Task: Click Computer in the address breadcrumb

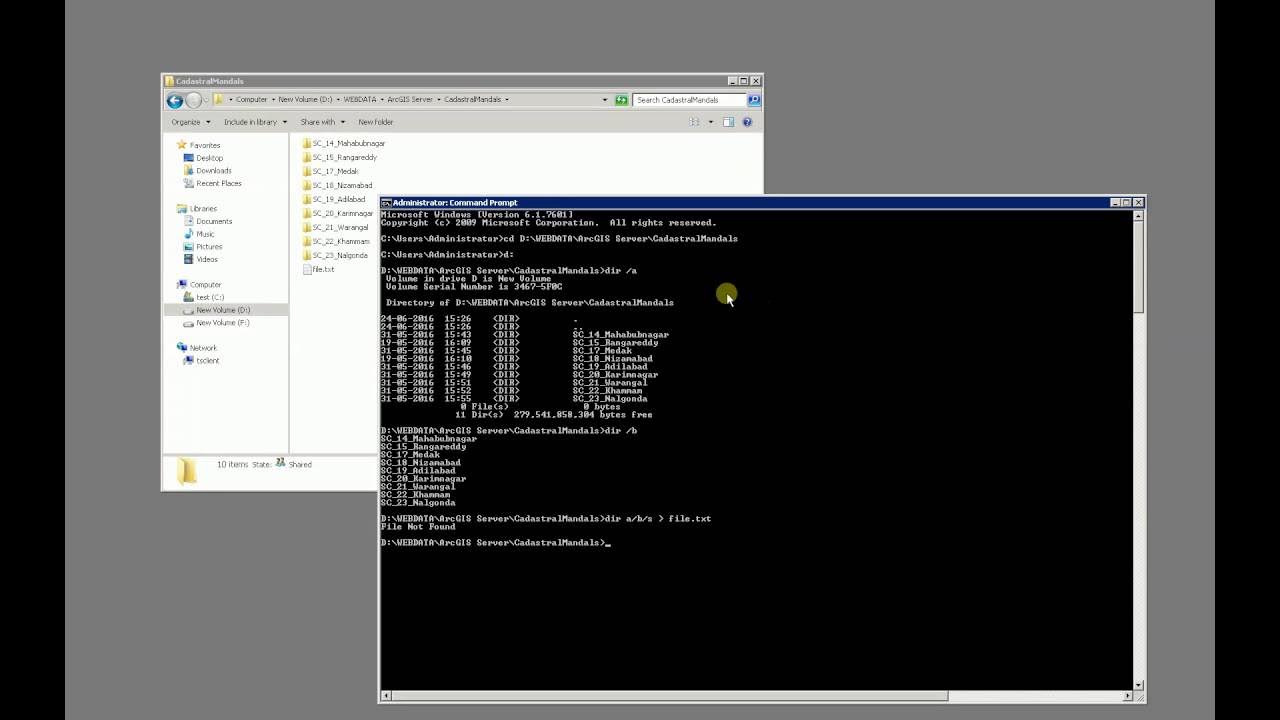Action: tap(252, 100)
